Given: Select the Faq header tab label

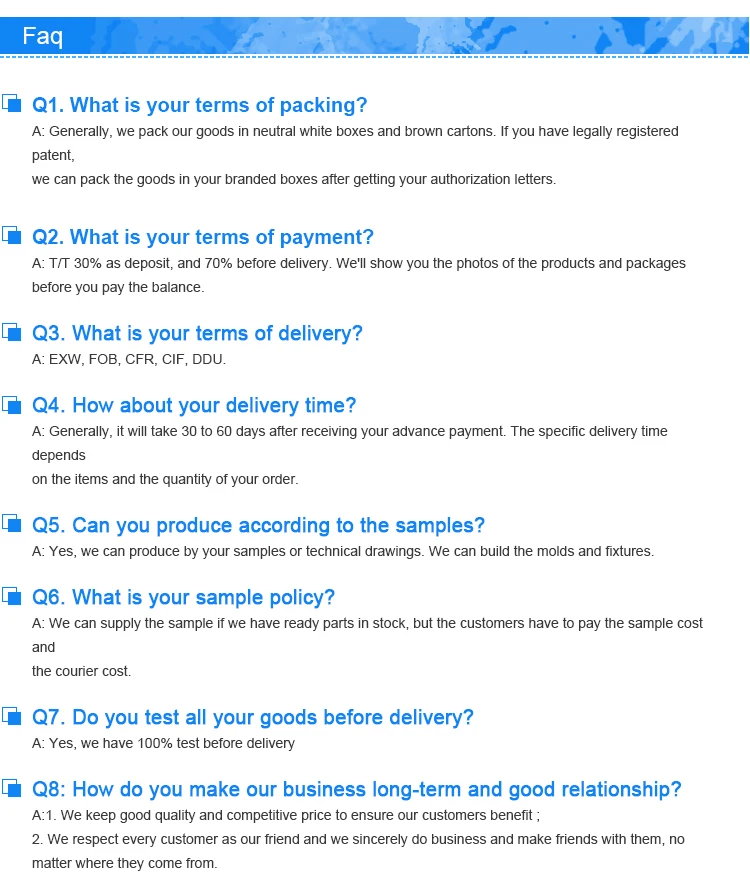Looking at the screenshot, I should pyautogui.click(x=43, y=38).
